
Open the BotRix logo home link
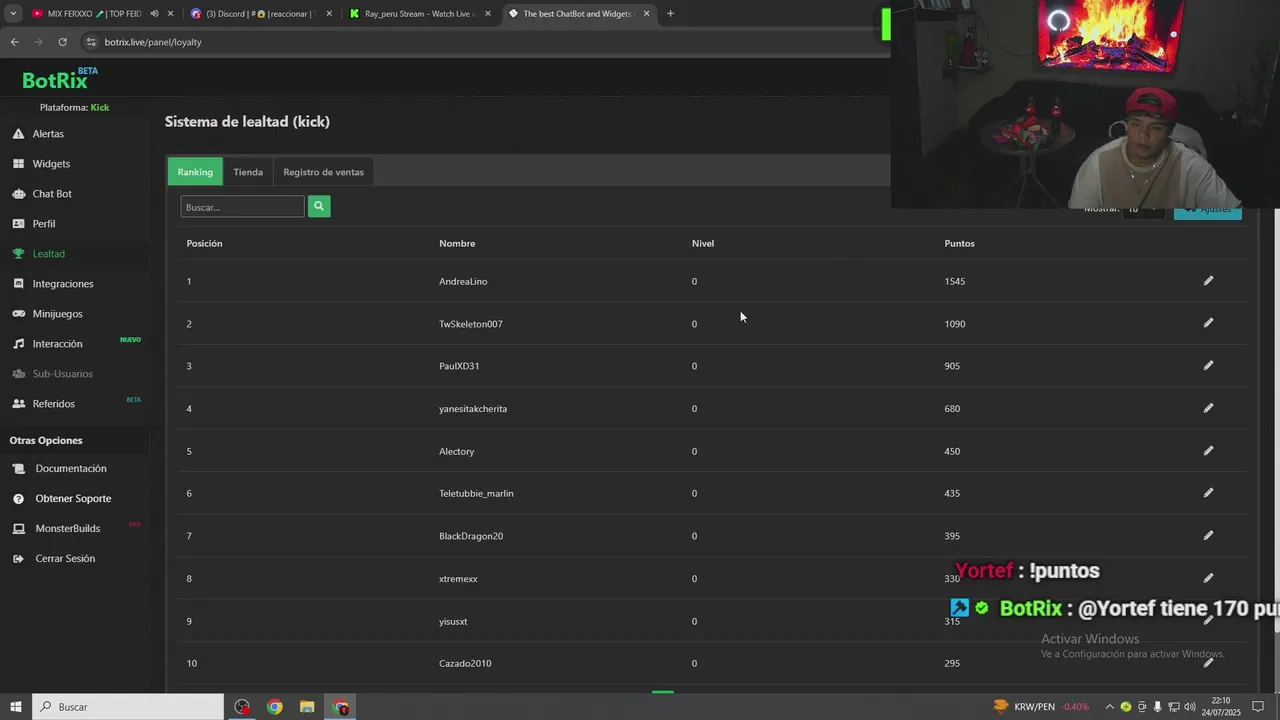60,79
